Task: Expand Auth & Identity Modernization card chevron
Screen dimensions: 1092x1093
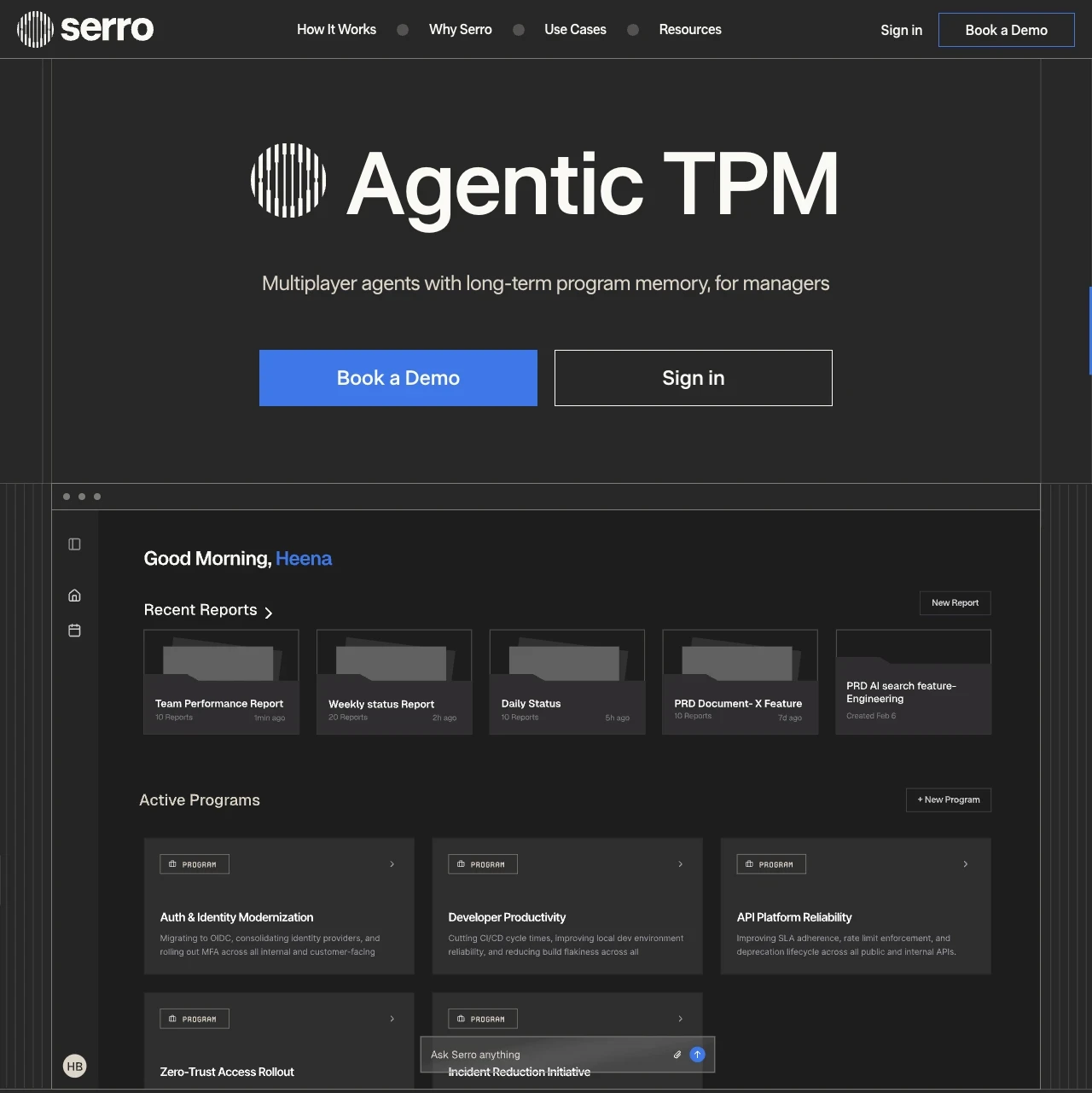Action: pyautogui.click(x=392, y=864)
